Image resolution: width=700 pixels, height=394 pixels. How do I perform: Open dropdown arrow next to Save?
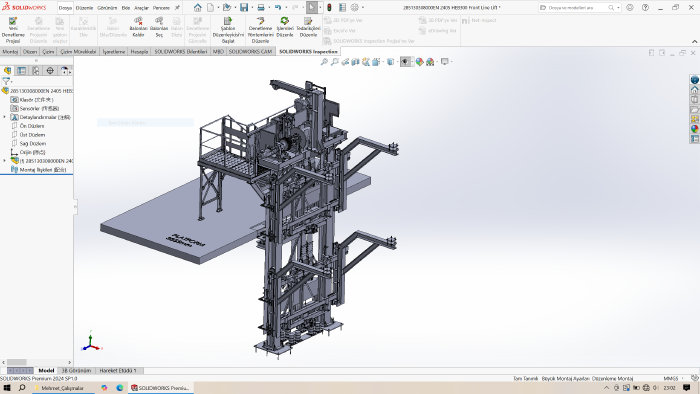coord(252,8)
